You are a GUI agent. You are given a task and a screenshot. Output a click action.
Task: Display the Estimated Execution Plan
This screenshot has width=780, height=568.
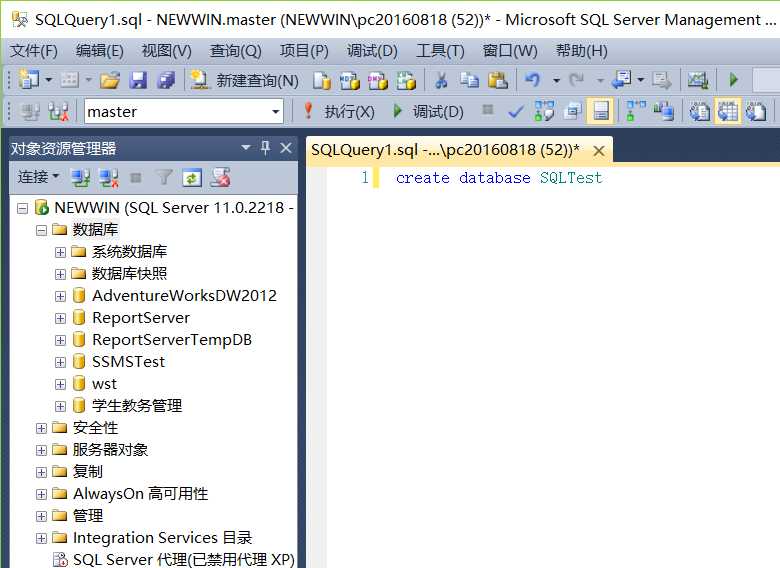544,111
